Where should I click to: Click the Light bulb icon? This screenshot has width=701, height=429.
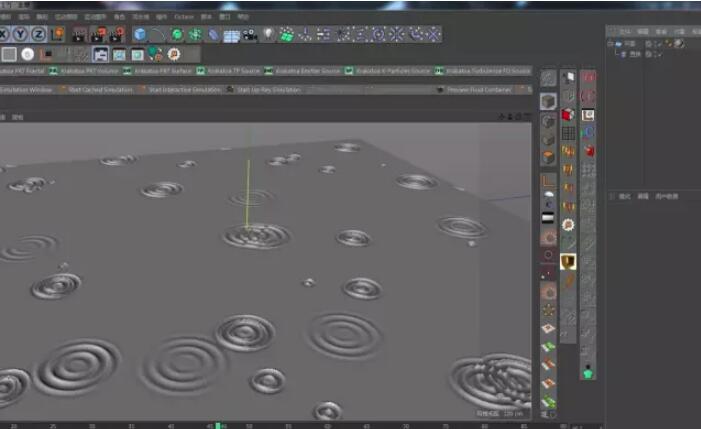[268, 34]
